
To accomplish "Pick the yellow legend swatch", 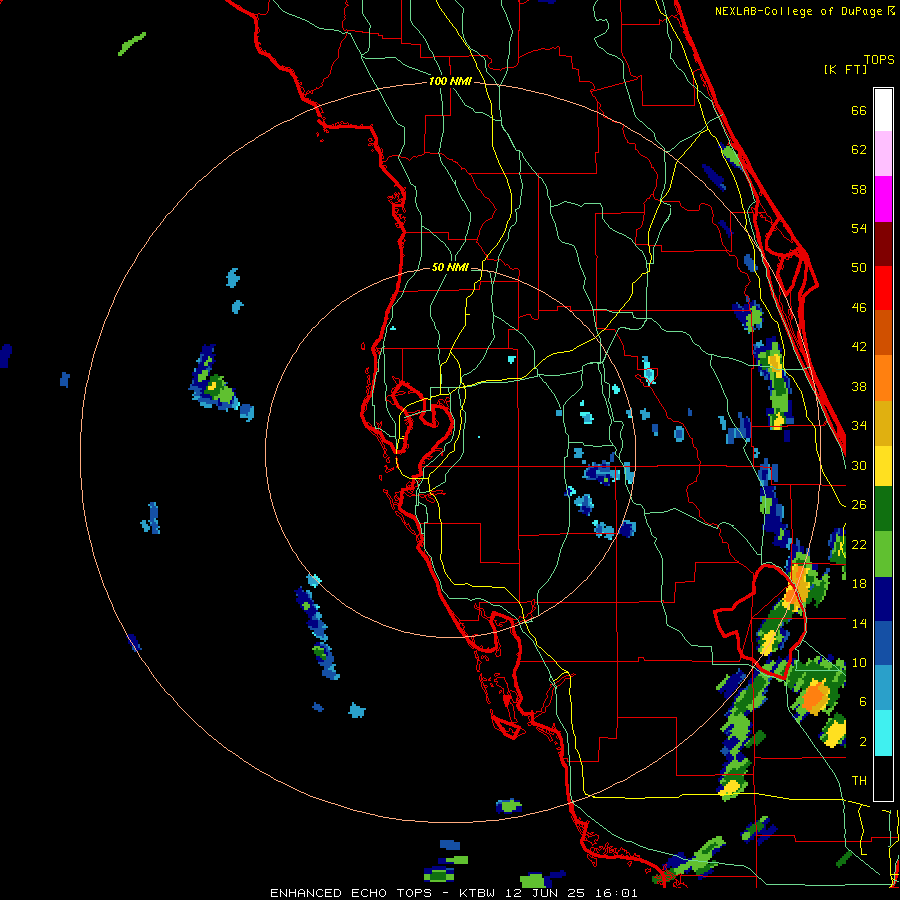I will (x=883, y=466).
